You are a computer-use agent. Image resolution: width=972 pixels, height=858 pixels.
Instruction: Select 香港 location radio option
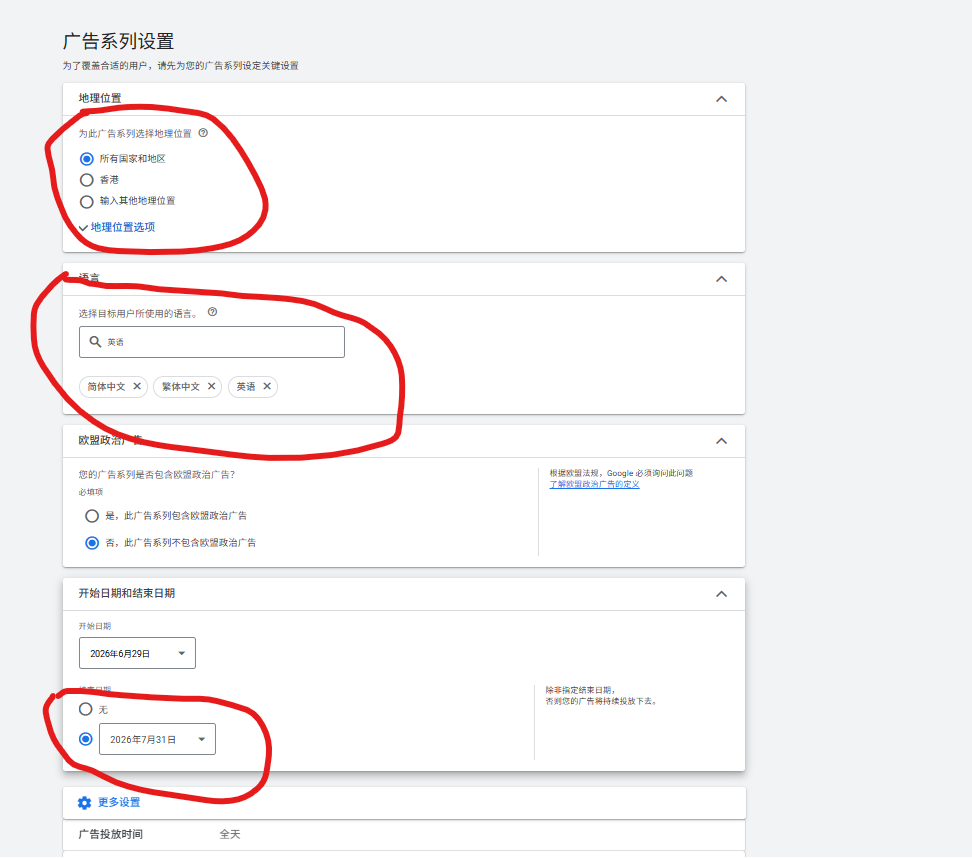(87, 180)
